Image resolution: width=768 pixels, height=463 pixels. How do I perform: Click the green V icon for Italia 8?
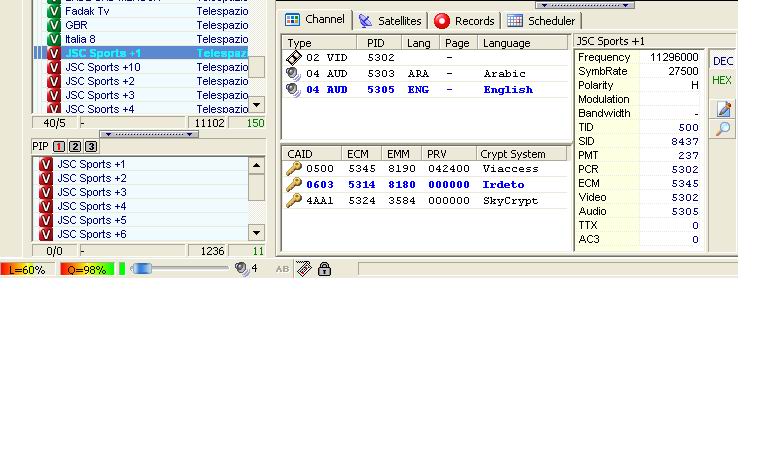click(x=54, y=39)
